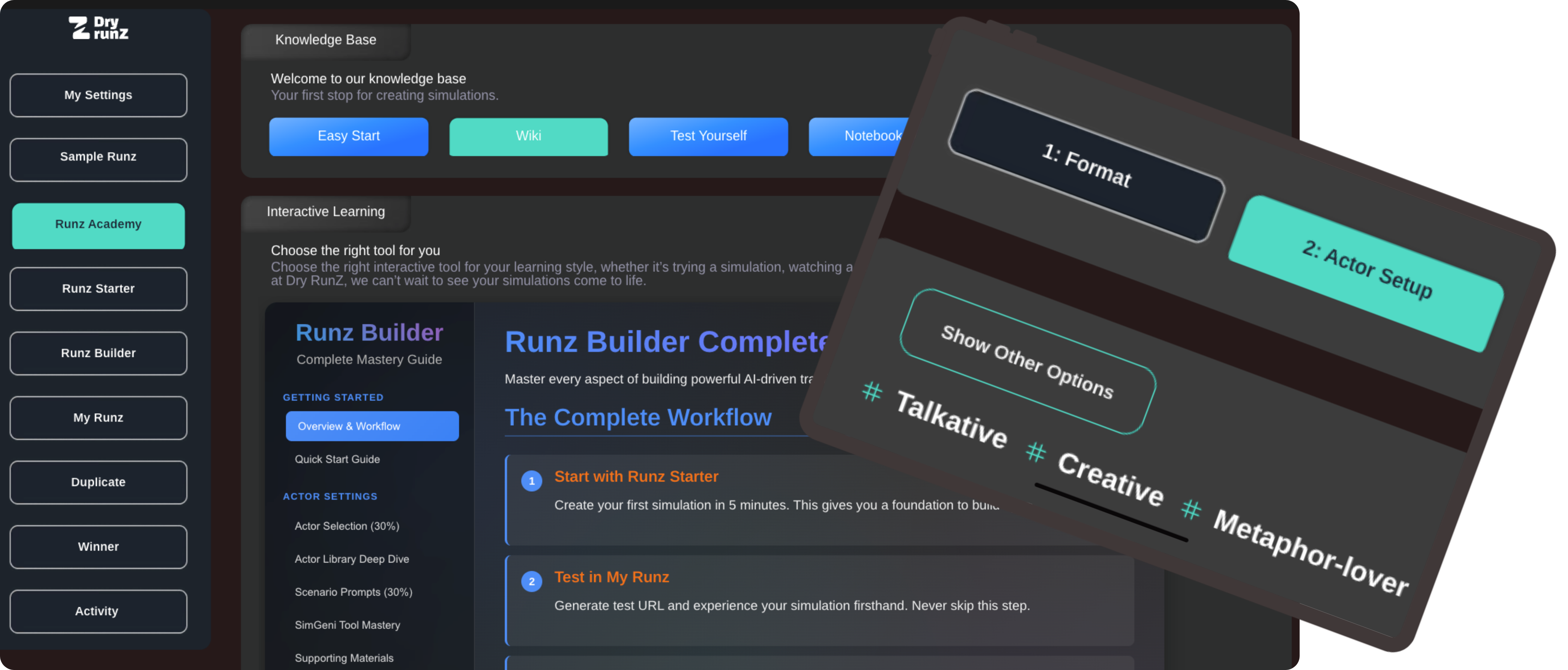
Task: Click step 1 number badge
Action: coord(531,481)
